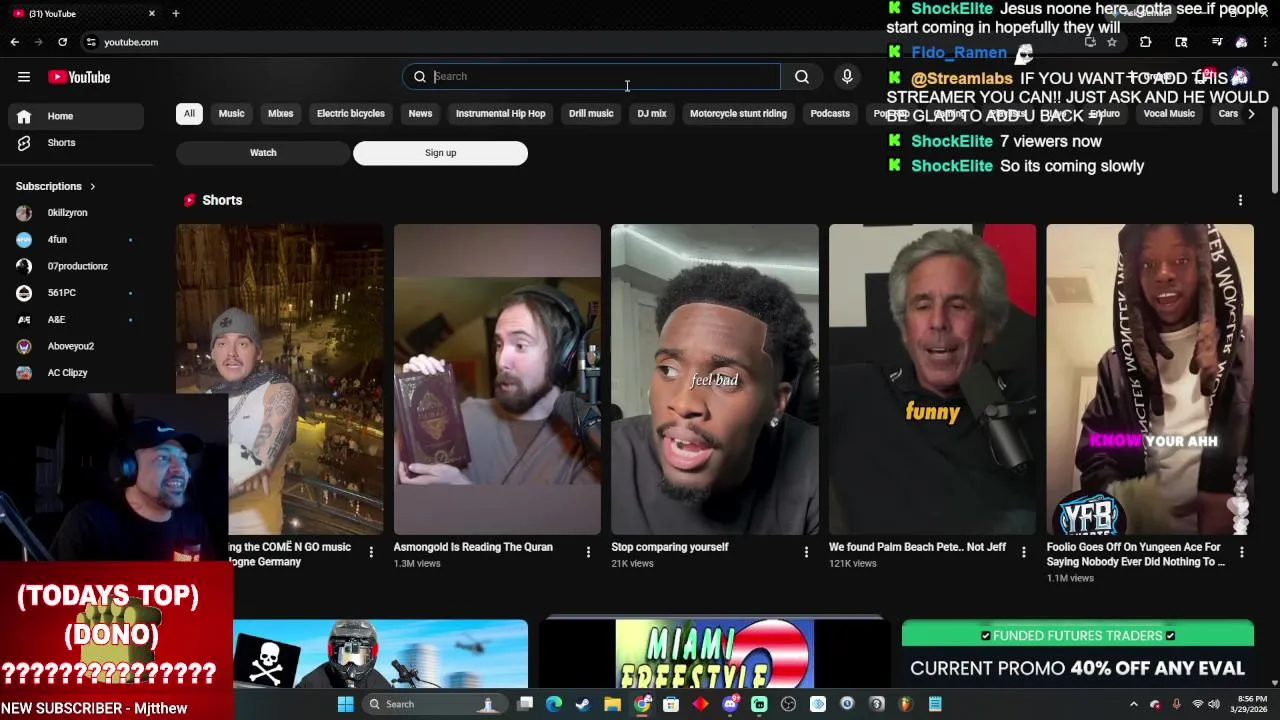Click the Watch button
This screenshot has width=1280, height=720.
pos(263,153)
